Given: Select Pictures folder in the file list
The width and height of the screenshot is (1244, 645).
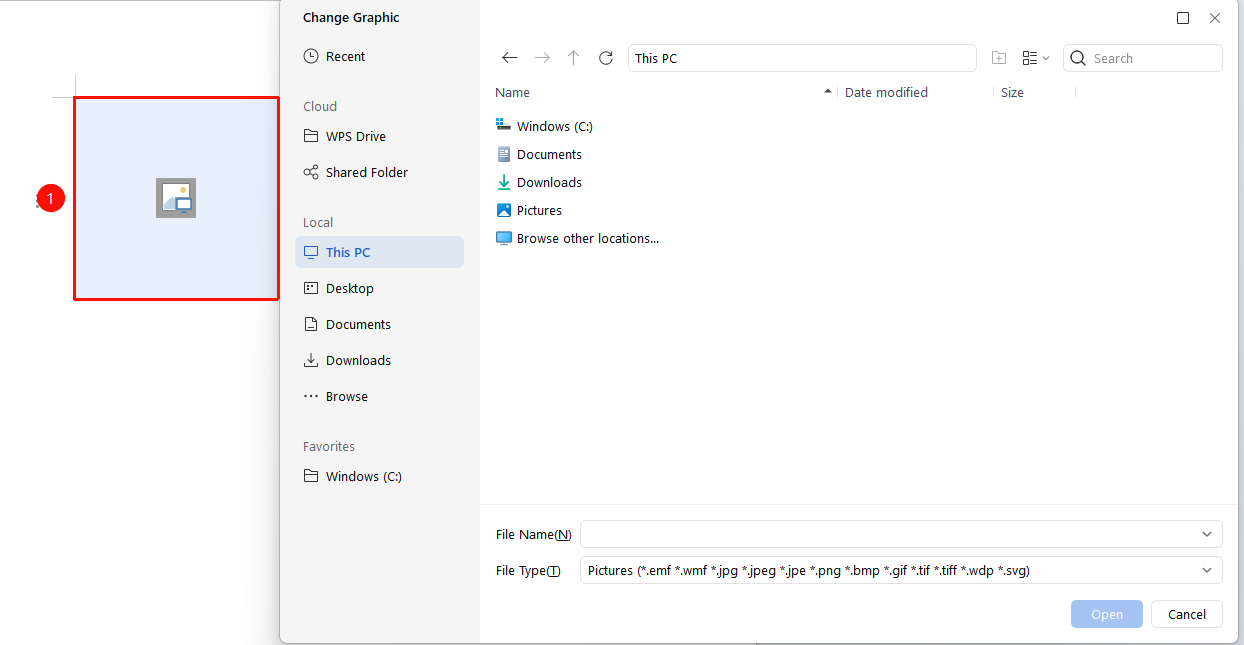Looking at the screenshot, I should pyautogui.click(x=529, y=210).
